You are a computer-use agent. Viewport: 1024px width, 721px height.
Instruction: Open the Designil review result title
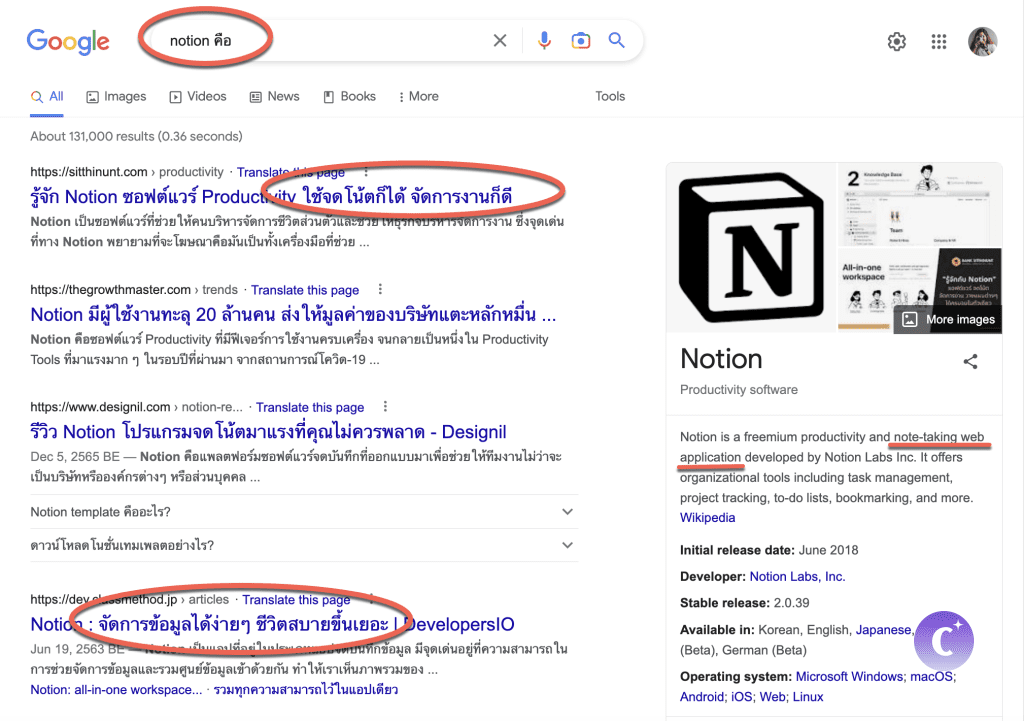(268, 432)
